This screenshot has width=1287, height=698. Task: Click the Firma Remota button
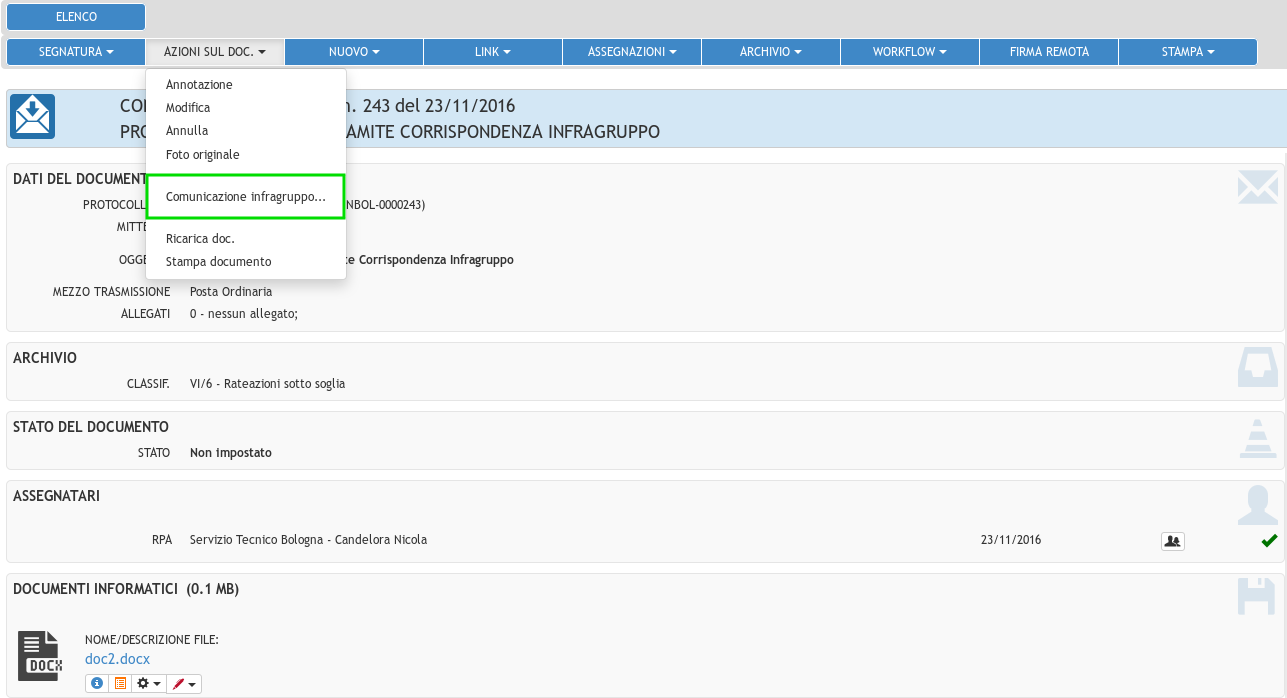point(1049,52)
